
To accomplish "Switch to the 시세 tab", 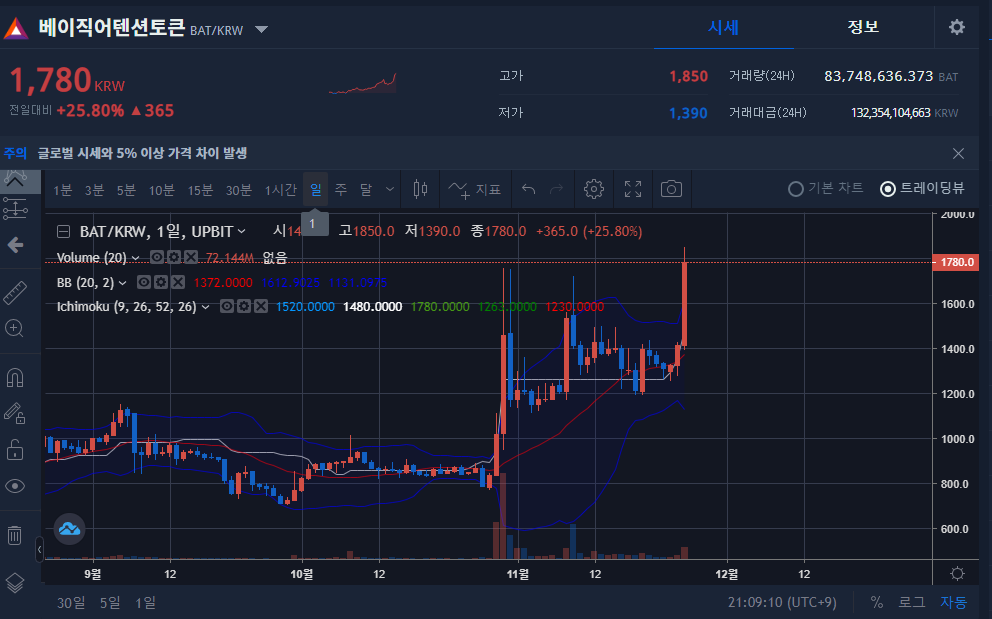I will pos(723,27).
